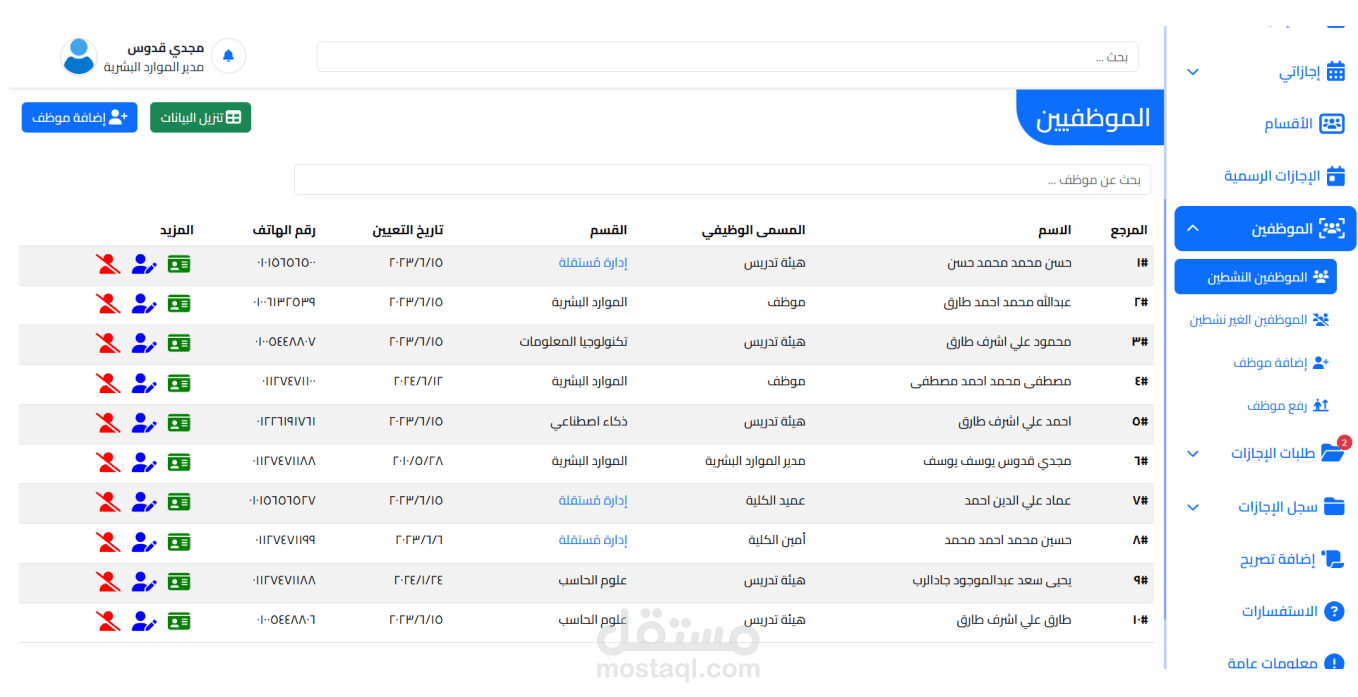The height and width of the screenshot is (697, 1358).
Task: Select الموظفين الغير نشطين submenu item
Action: 1259,320
